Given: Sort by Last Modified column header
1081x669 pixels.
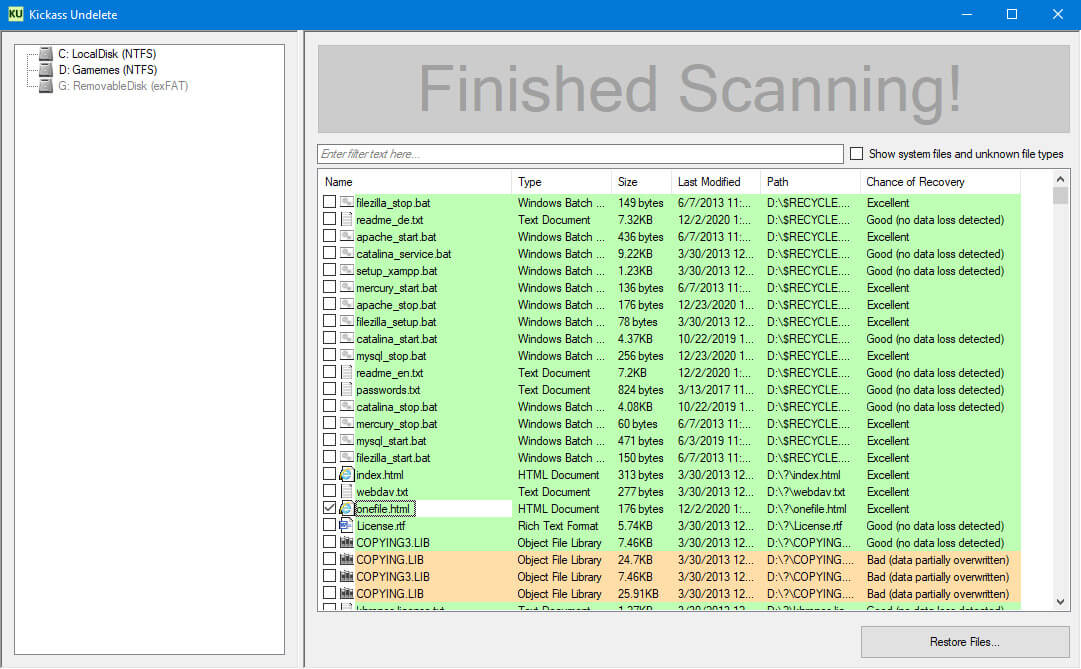Looking at the screenshot, I should [x=716, y=182].
